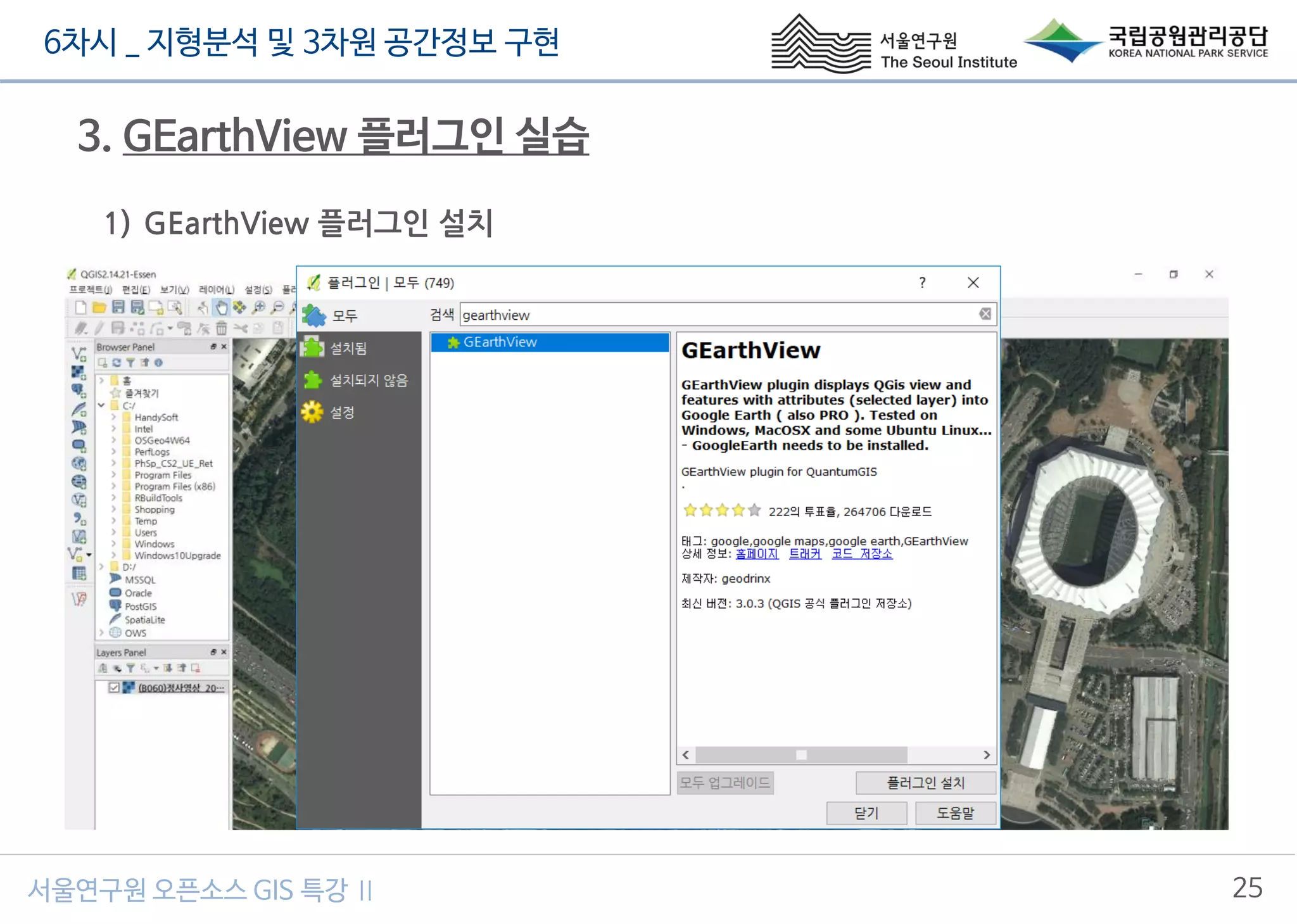The width and height of the screenshot is (1297, 924).
Task: Click the Save Project floppy icon
Action: coord(118,308)
